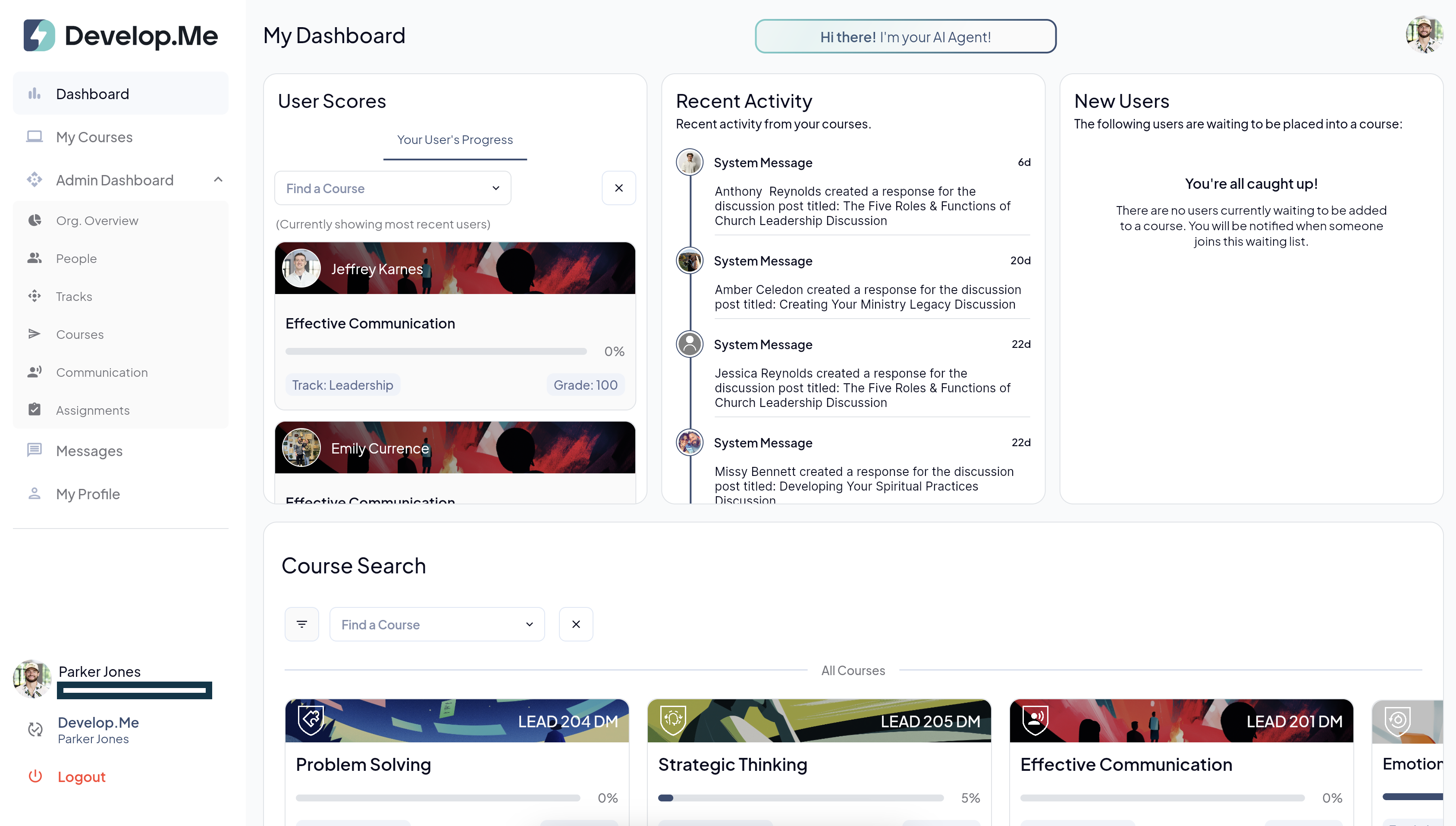Screen dimensions: 1456x826
Task: Open the Org. Overview pie chart icon
Action: 35,220
